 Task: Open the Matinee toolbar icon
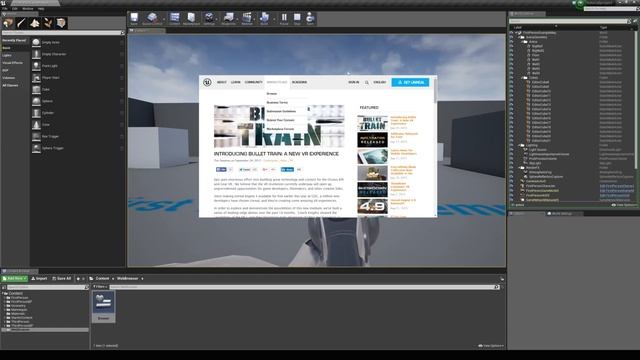pos(247,18)
